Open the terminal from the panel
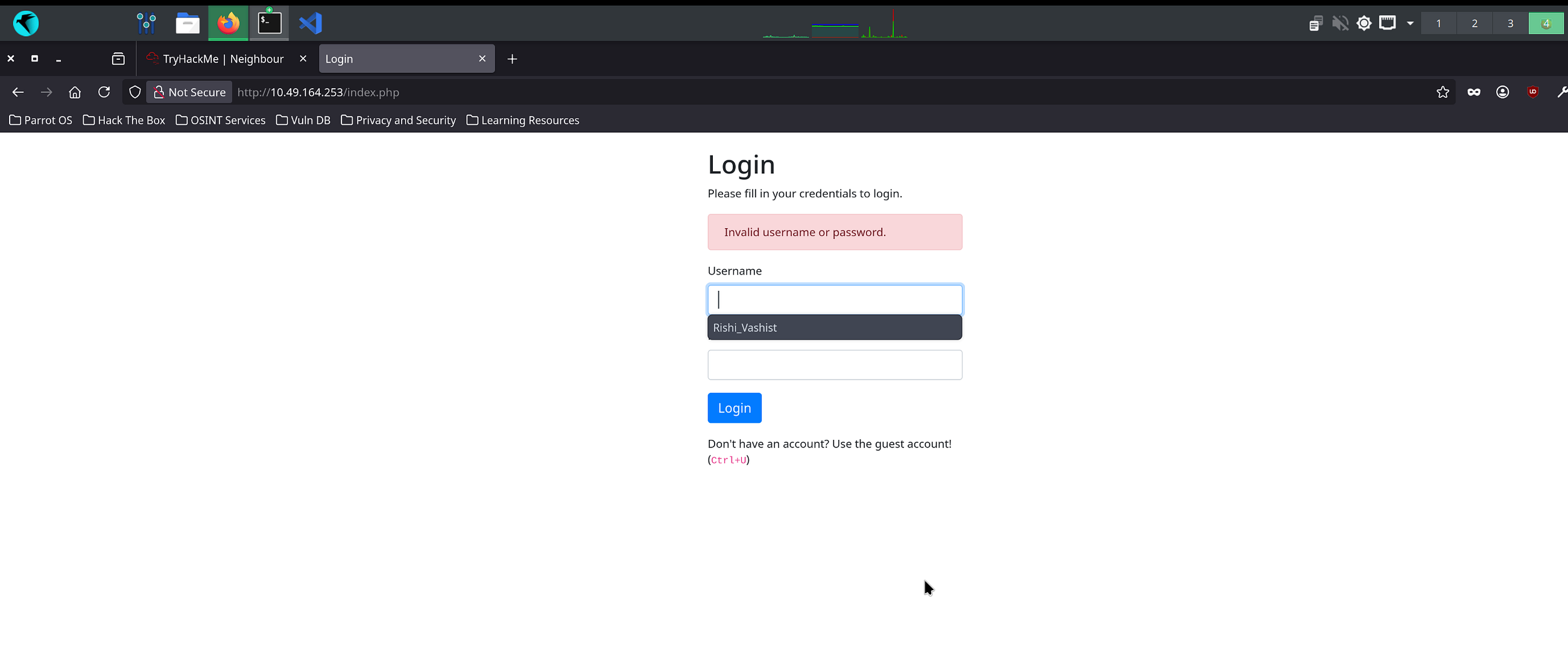The image size is (1568, 651). pyautogui.click(x=269, y=23)
